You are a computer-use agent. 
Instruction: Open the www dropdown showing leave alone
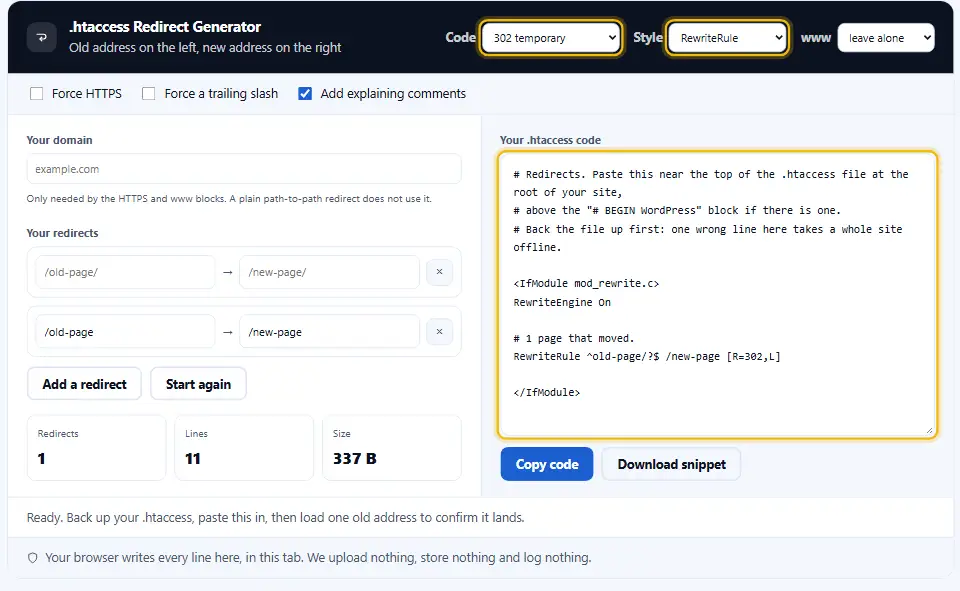(886, 38)
